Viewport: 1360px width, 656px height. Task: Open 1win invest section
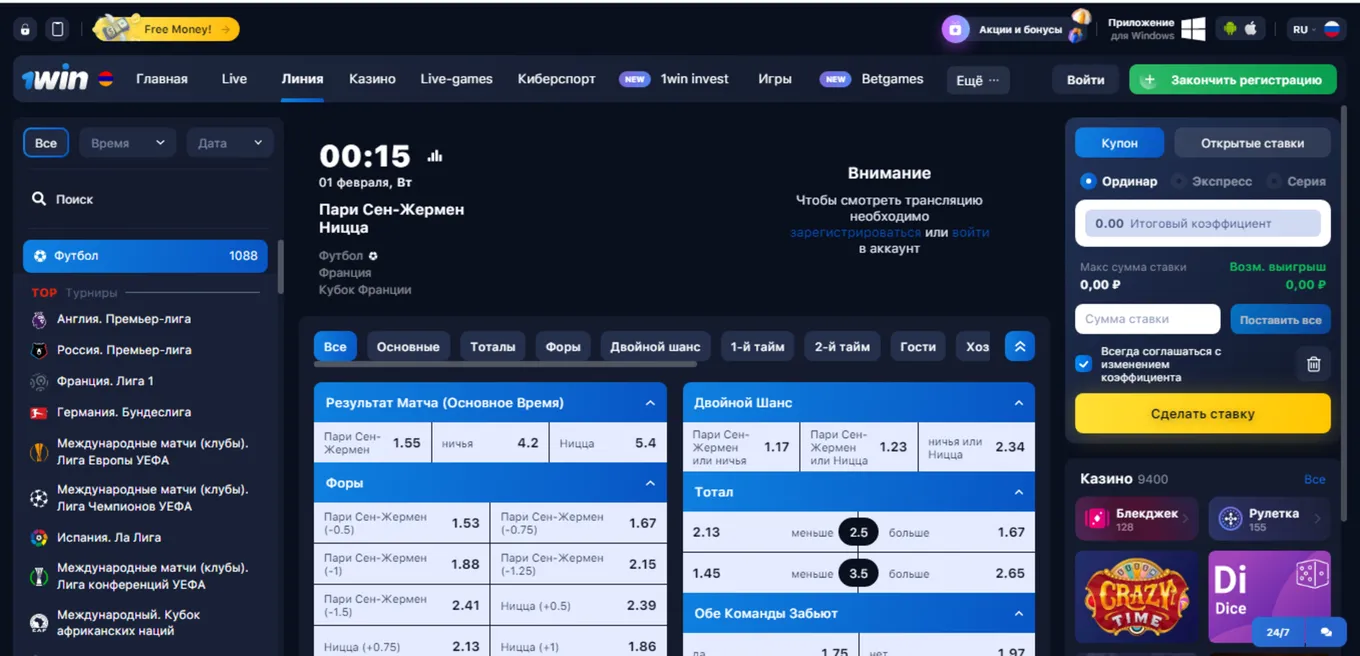click(694, 79)
